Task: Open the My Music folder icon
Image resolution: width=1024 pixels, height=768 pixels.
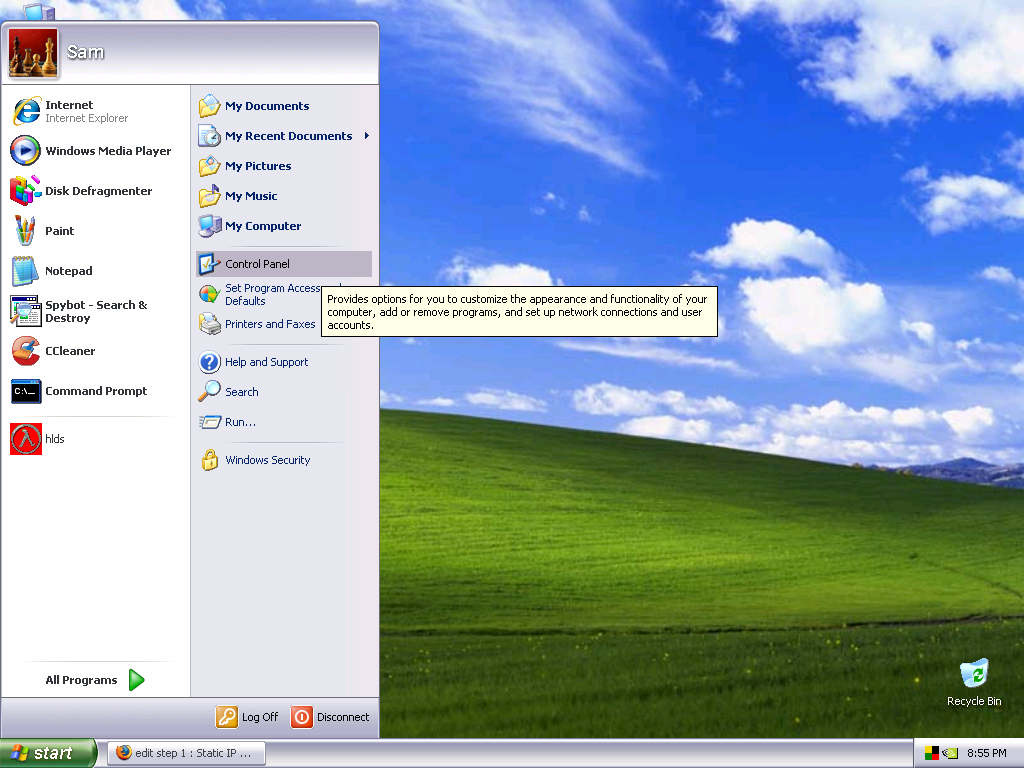Action: (x=210, y=196)
